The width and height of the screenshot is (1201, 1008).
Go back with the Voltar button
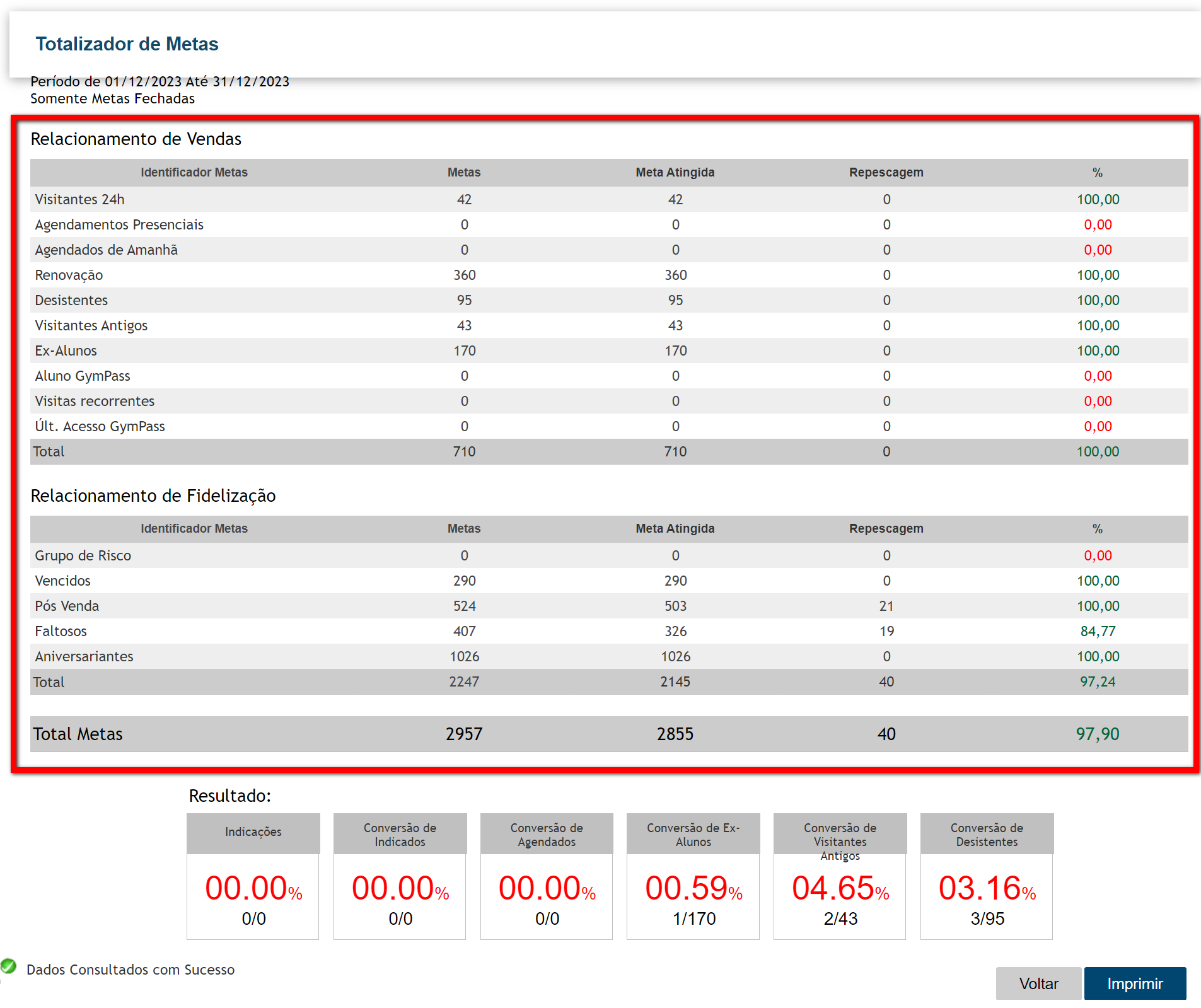point(1038,983)
